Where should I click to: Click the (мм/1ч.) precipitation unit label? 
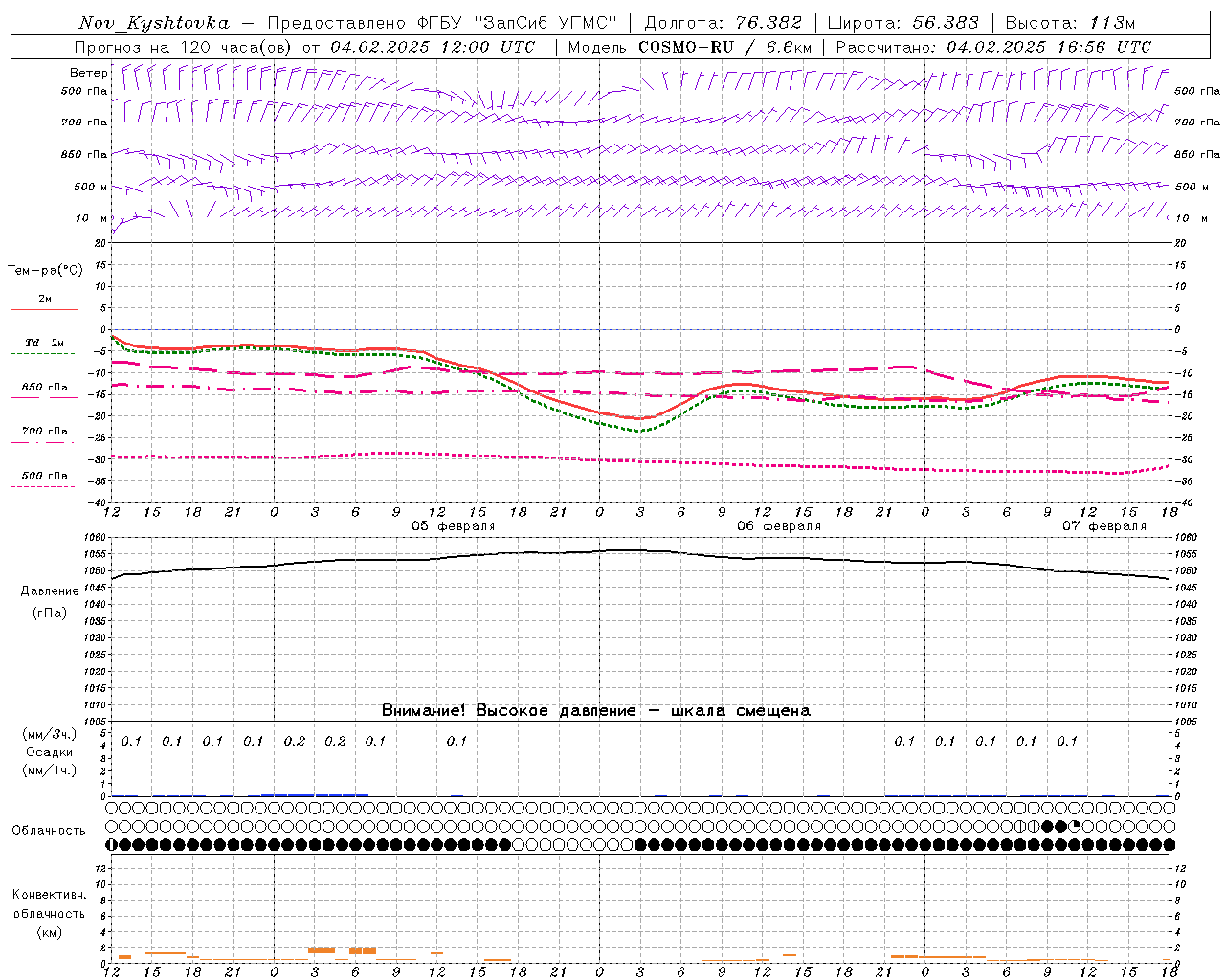pos(50,770)
